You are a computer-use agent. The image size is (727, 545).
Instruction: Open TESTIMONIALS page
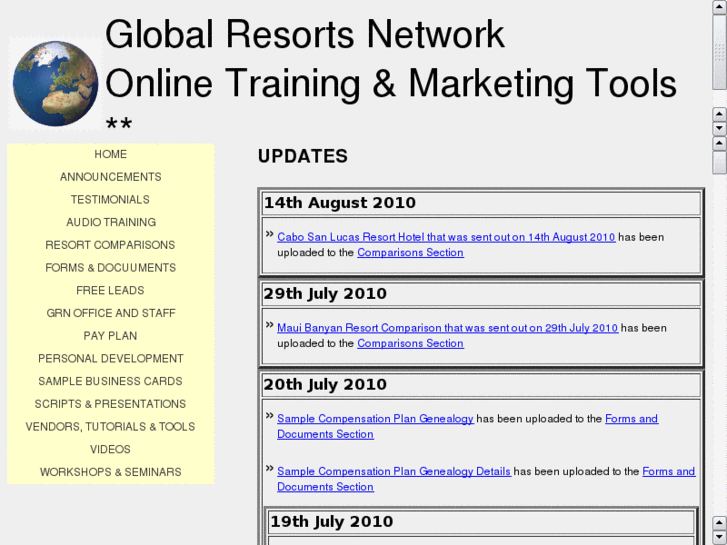(110, 200)
